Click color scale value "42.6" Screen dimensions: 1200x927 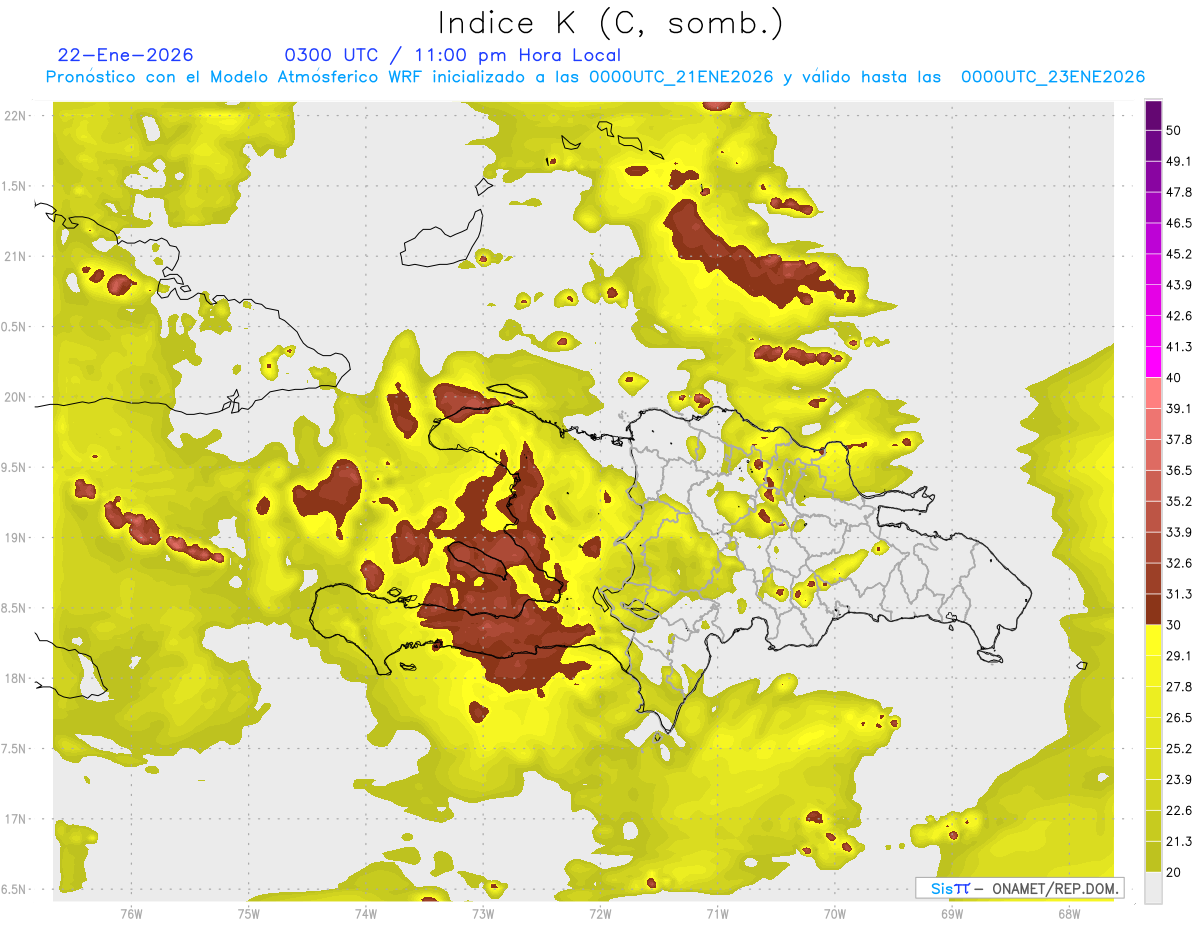1179,316
